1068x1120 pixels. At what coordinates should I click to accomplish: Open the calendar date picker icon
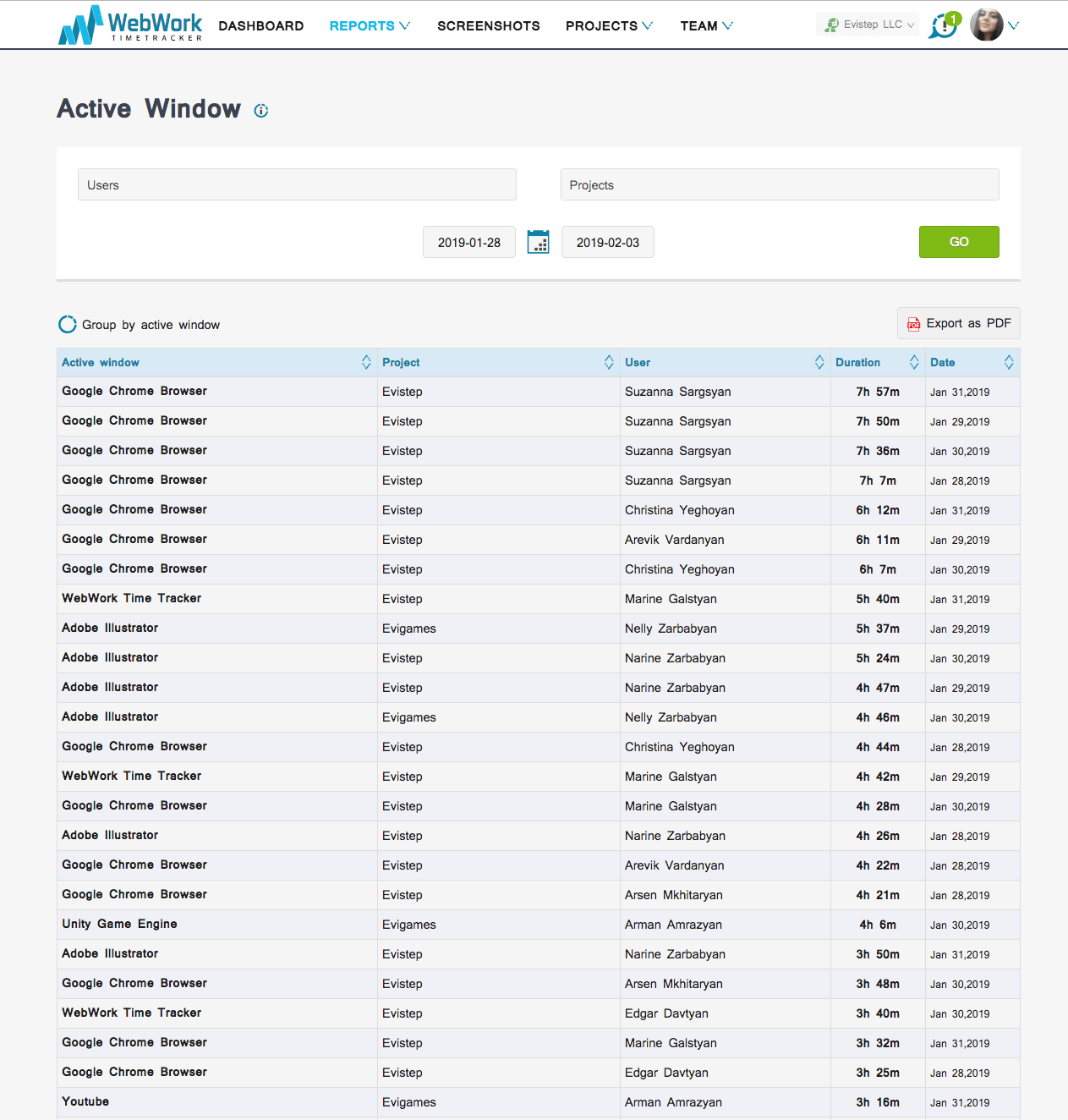pos(538,242)
